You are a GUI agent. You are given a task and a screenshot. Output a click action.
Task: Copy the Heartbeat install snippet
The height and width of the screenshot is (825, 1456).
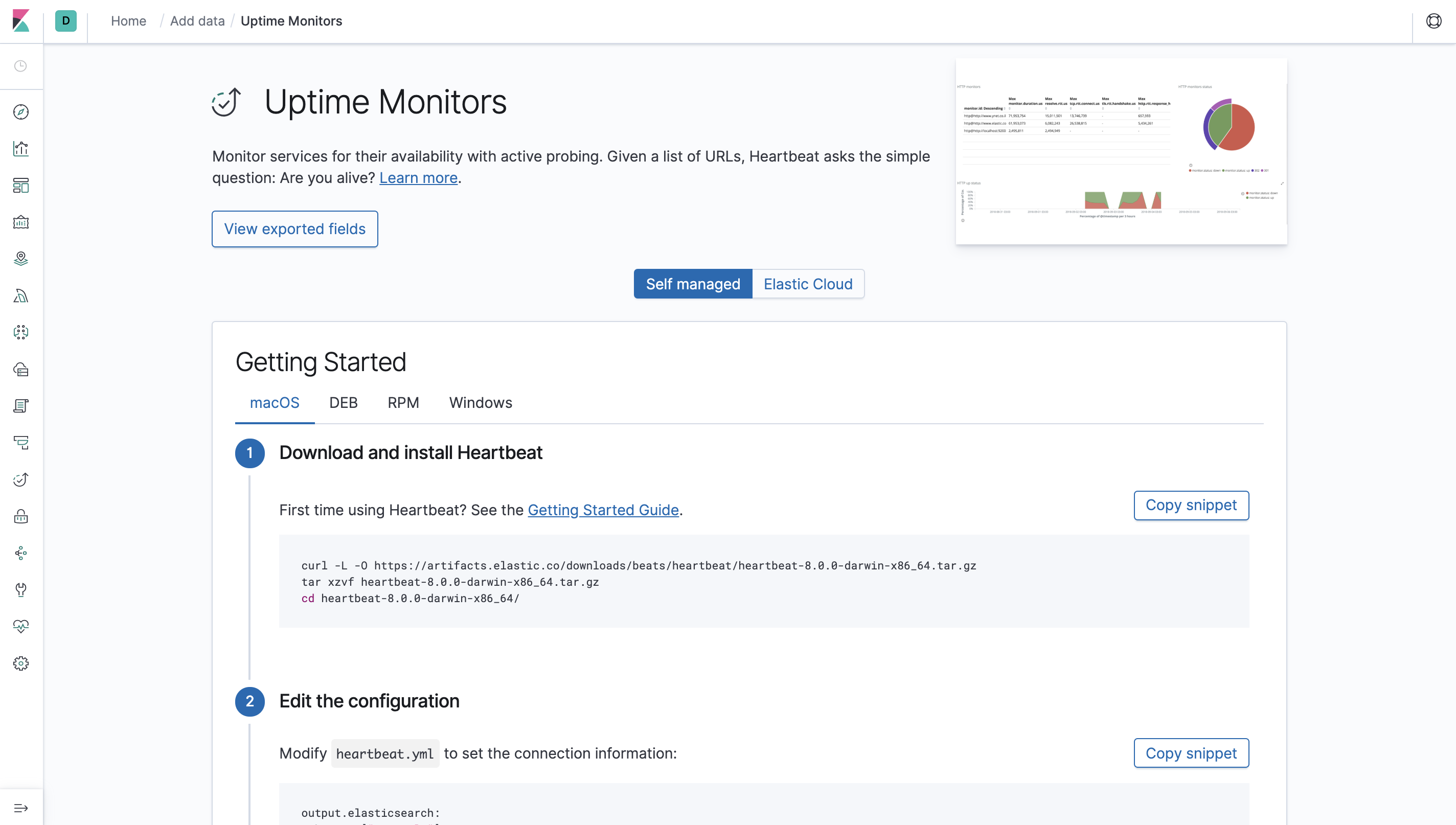pyautogui.click(x=1191, y=505)
